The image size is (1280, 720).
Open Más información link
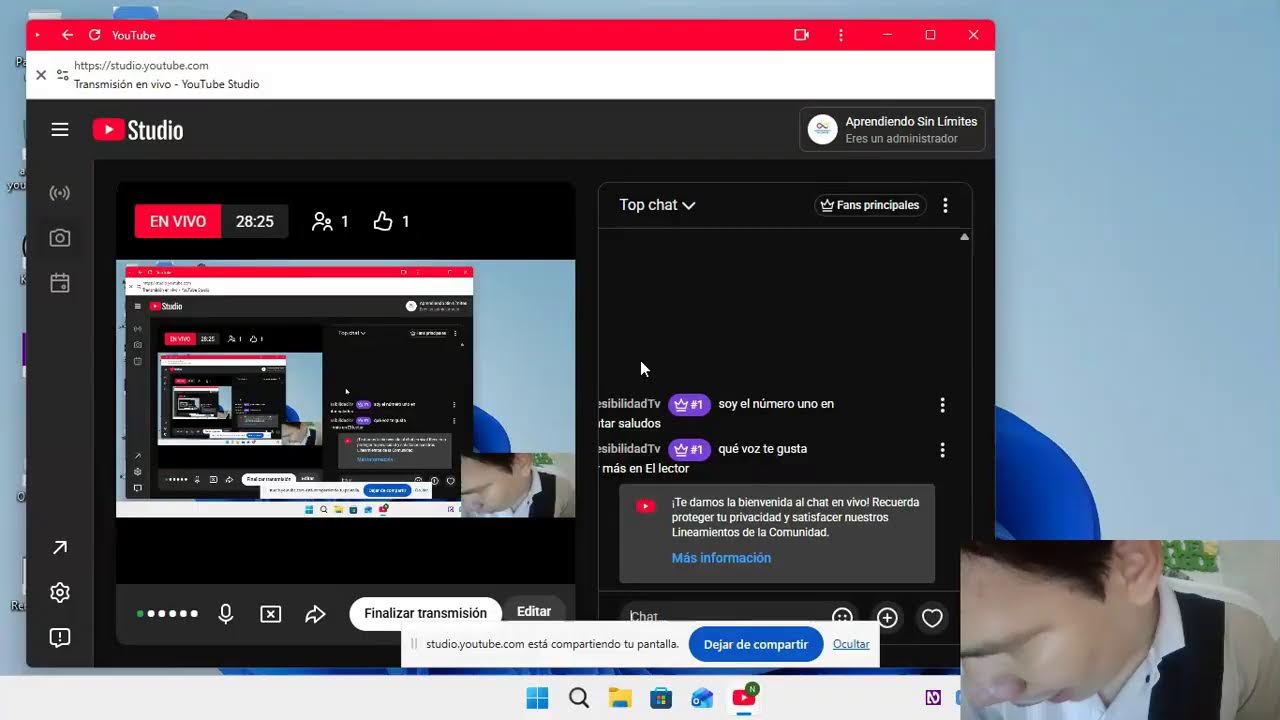(721, 558)
